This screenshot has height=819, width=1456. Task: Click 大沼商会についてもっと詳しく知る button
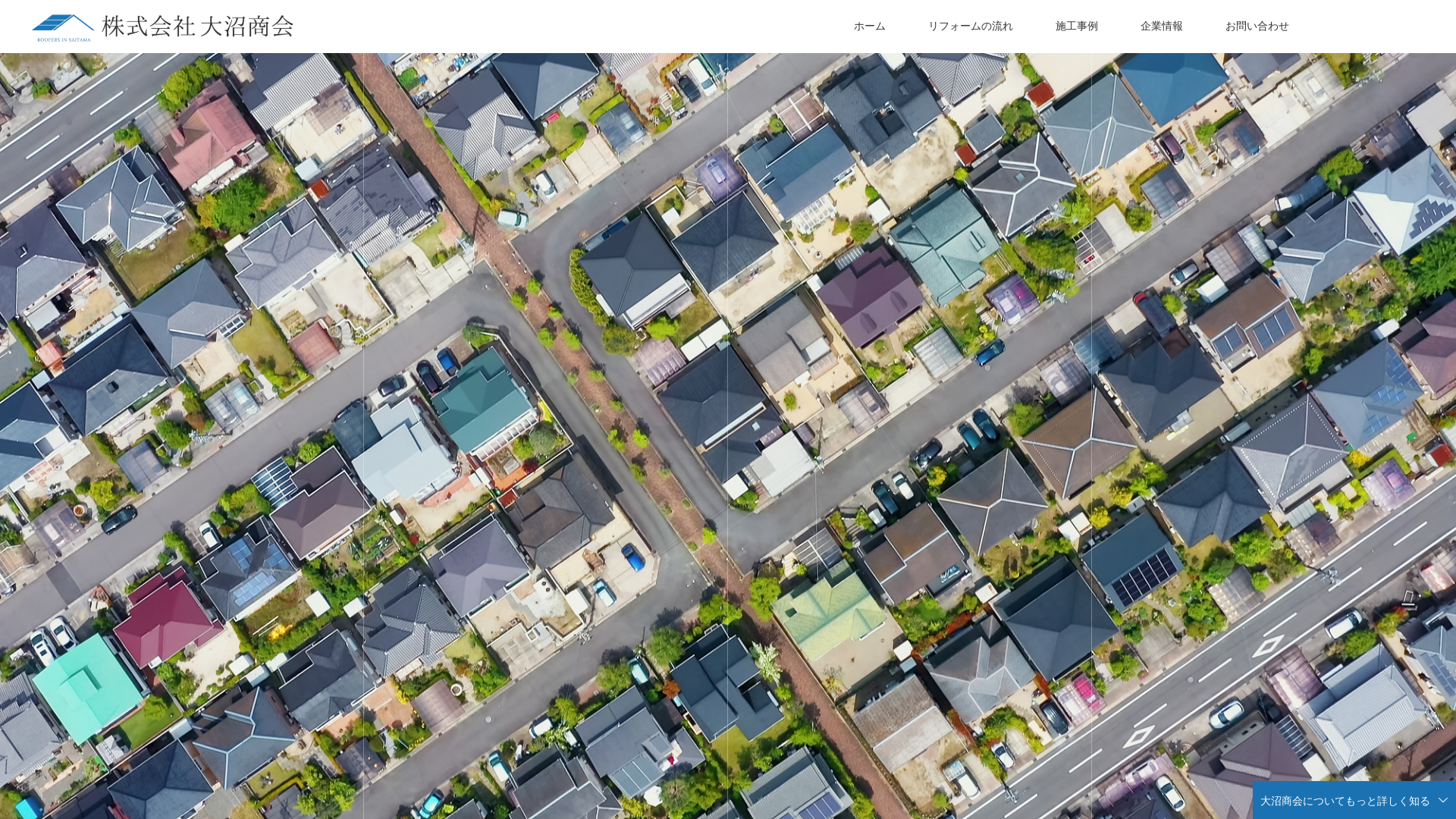click(x=1345, y=801)
